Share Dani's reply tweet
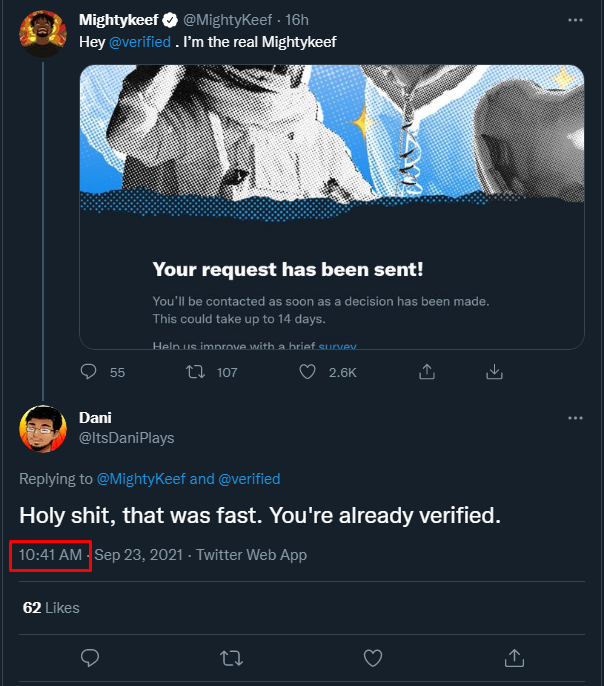The width and height of the screenshot is (604, 686). [x=515, y=657]
